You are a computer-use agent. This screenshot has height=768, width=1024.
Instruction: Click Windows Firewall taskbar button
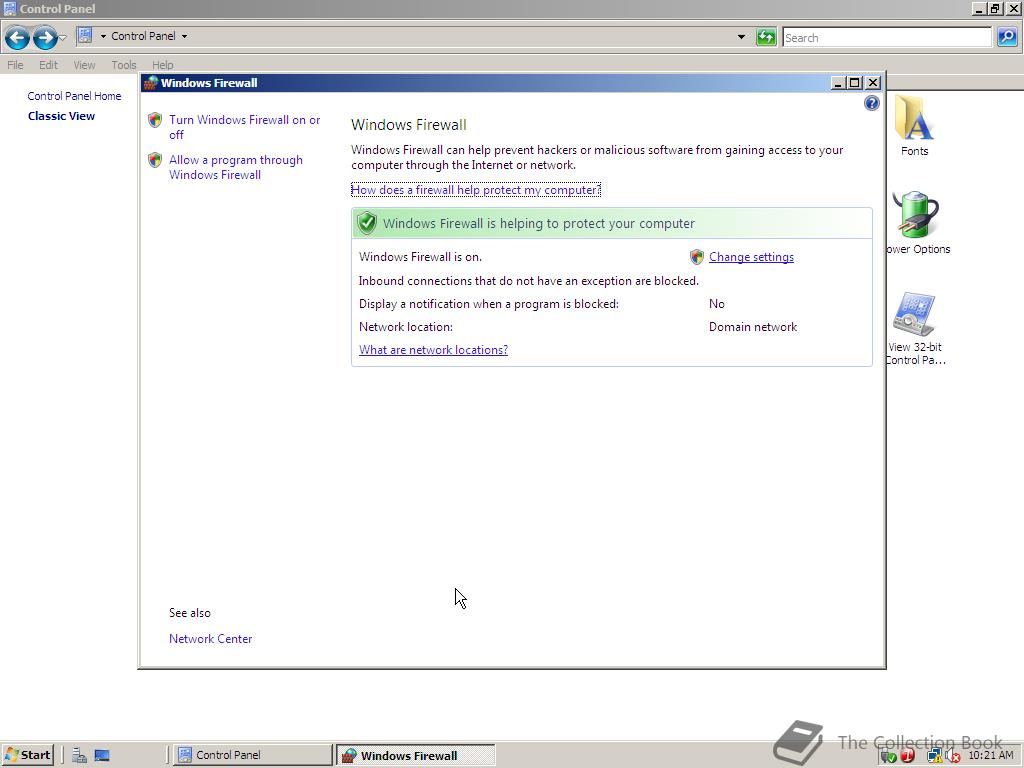coord(416,756)
